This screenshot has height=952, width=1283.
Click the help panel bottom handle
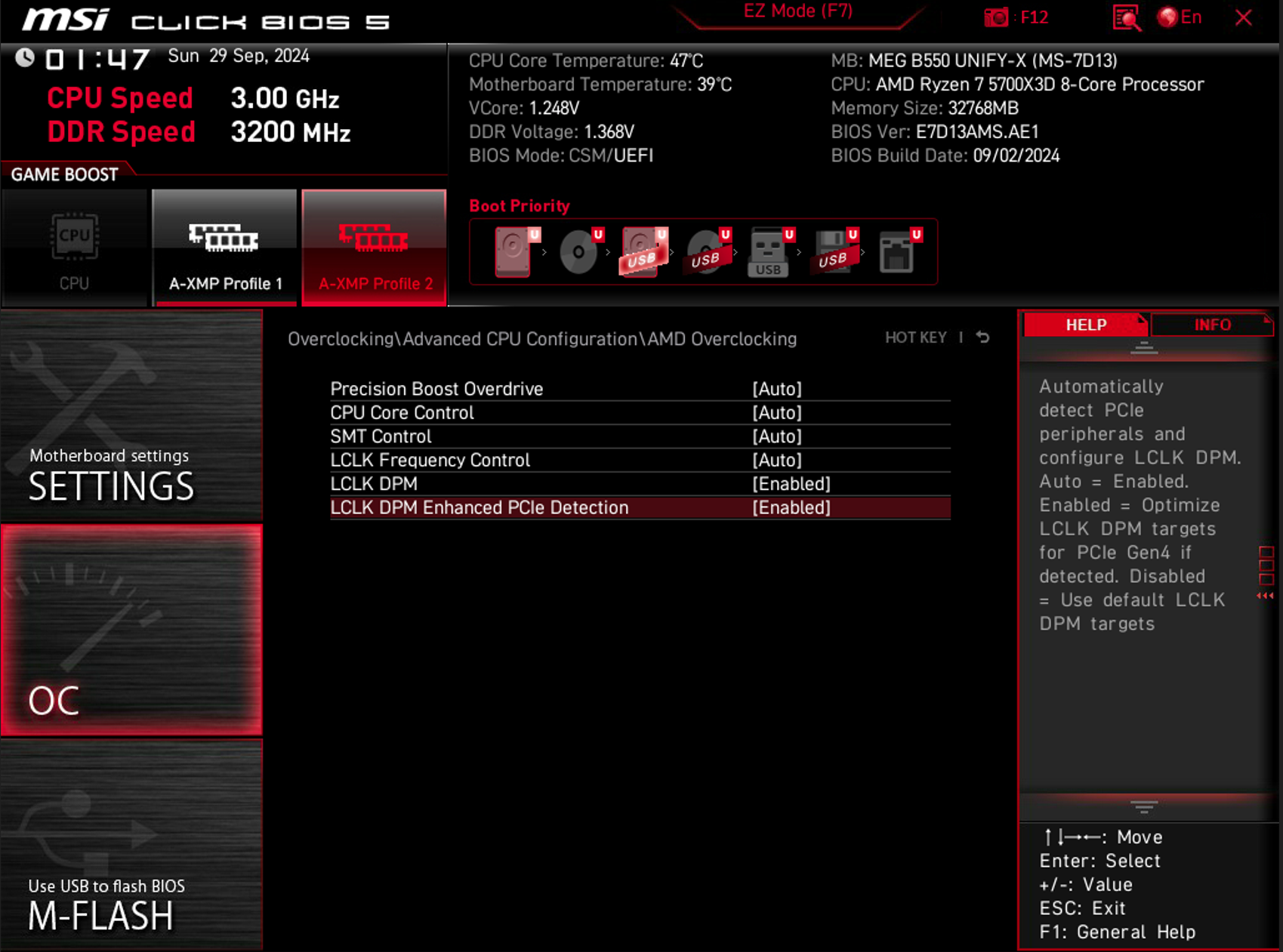[x=1143, y=807]
